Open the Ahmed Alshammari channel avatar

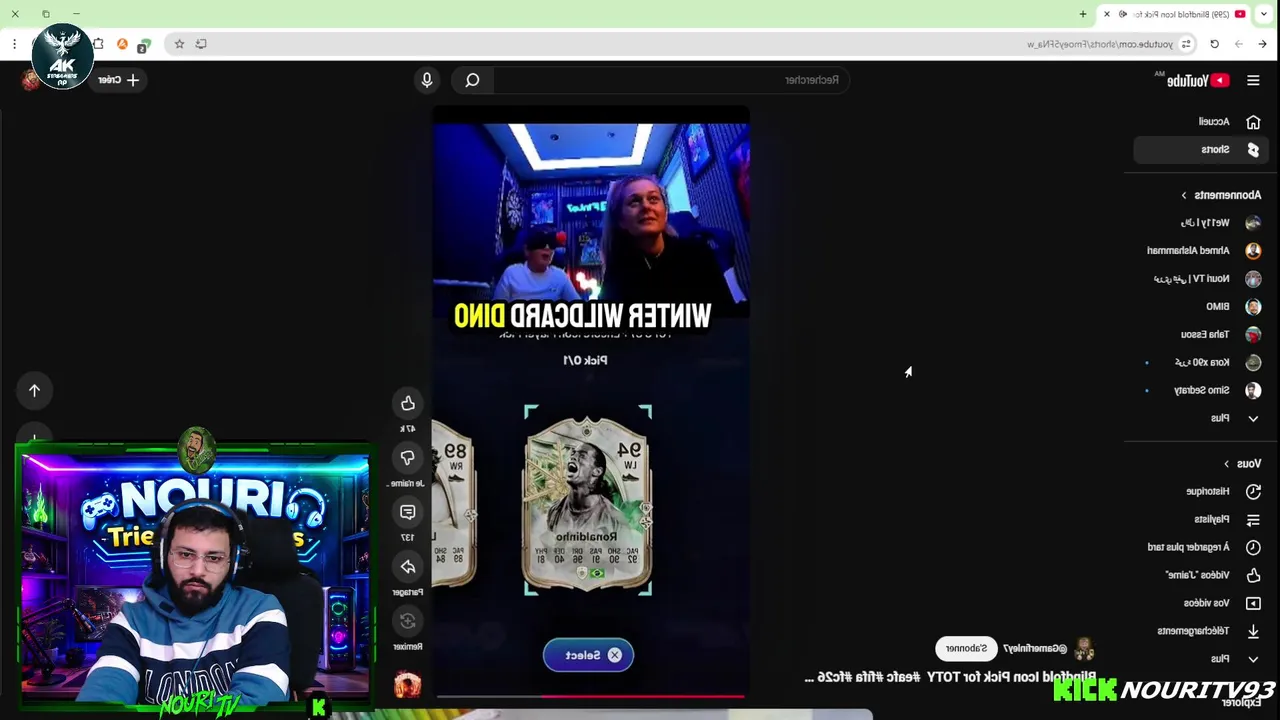click(x=1253, y=251)
